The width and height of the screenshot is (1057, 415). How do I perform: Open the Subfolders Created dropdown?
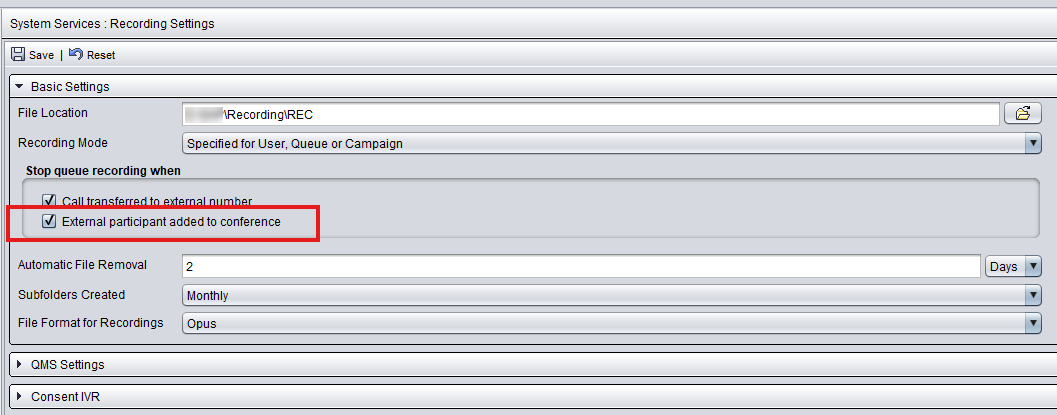click(612, 295)
